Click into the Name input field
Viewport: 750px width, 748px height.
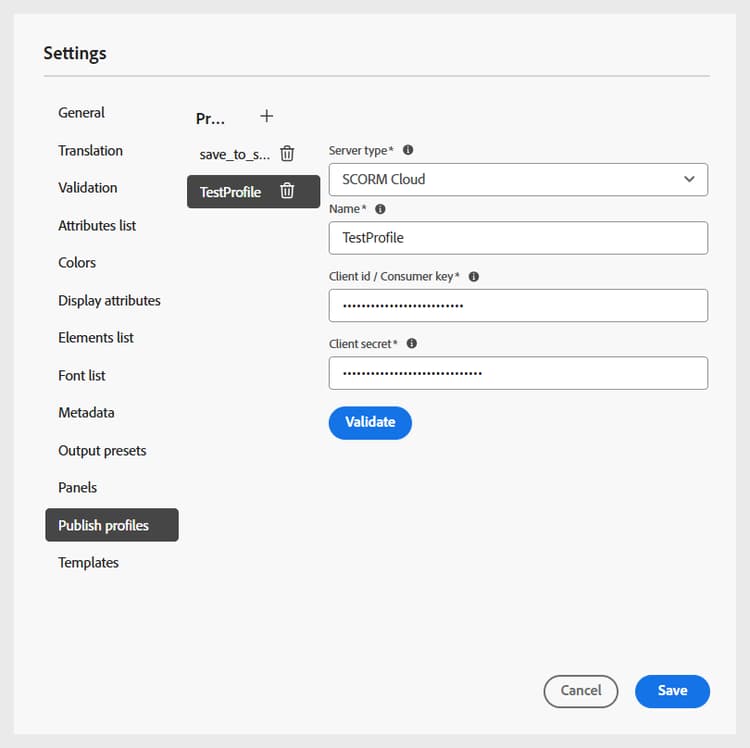click(x=518, y=238)
